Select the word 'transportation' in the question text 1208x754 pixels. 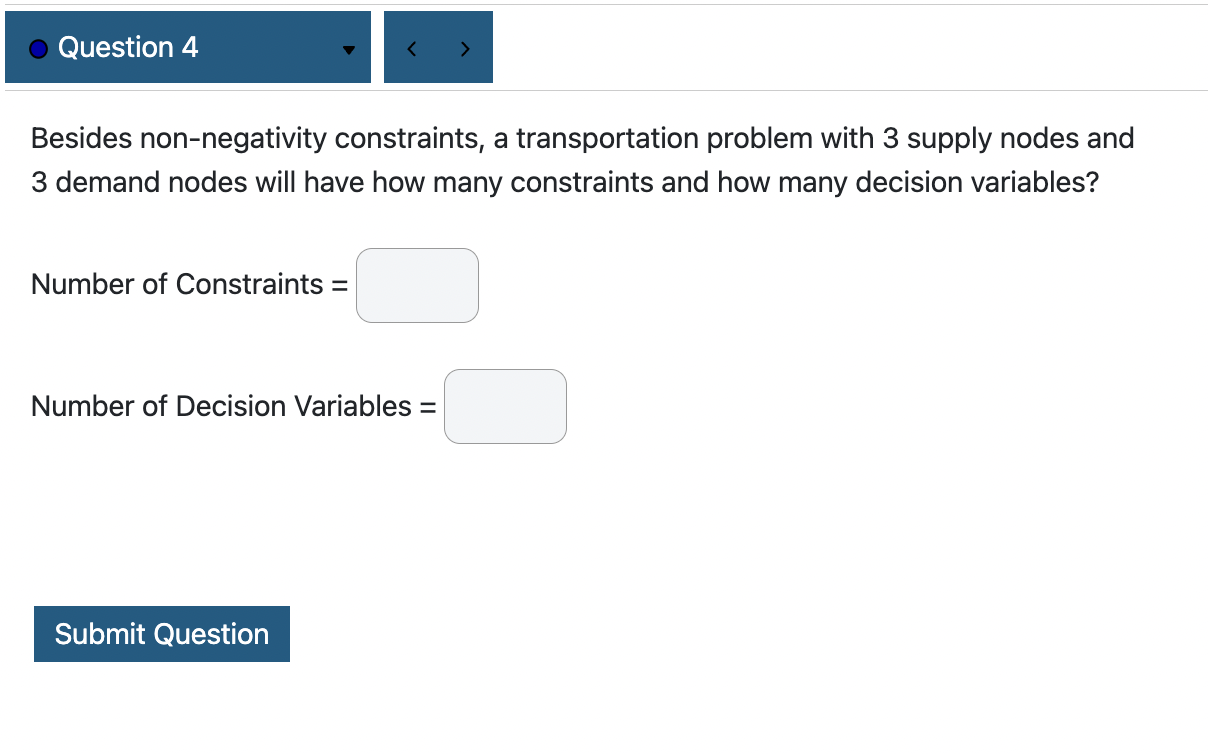(x=608, y=138)
